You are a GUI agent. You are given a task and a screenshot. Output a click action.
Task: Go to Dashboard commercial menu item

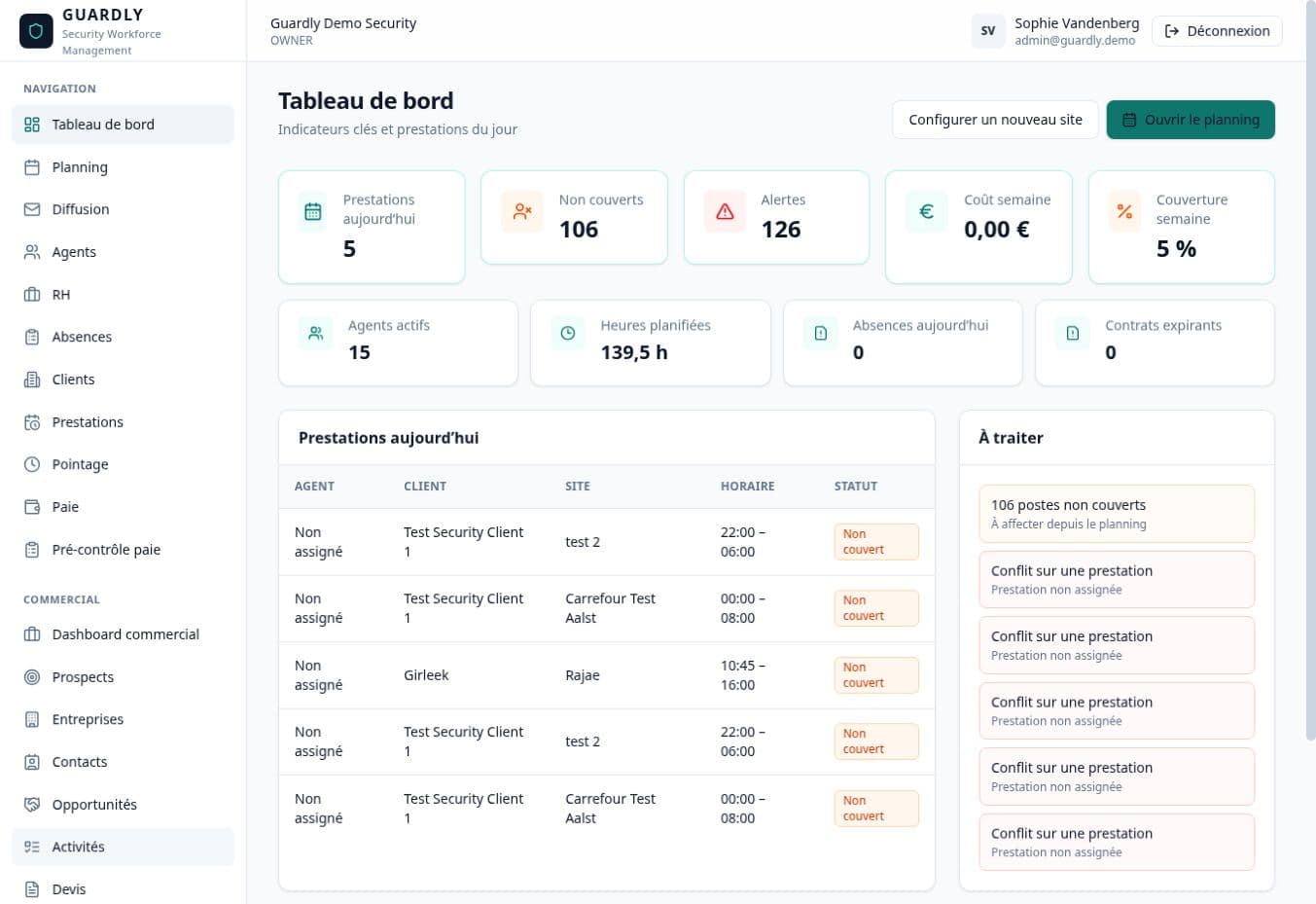(x=123, y=634)
